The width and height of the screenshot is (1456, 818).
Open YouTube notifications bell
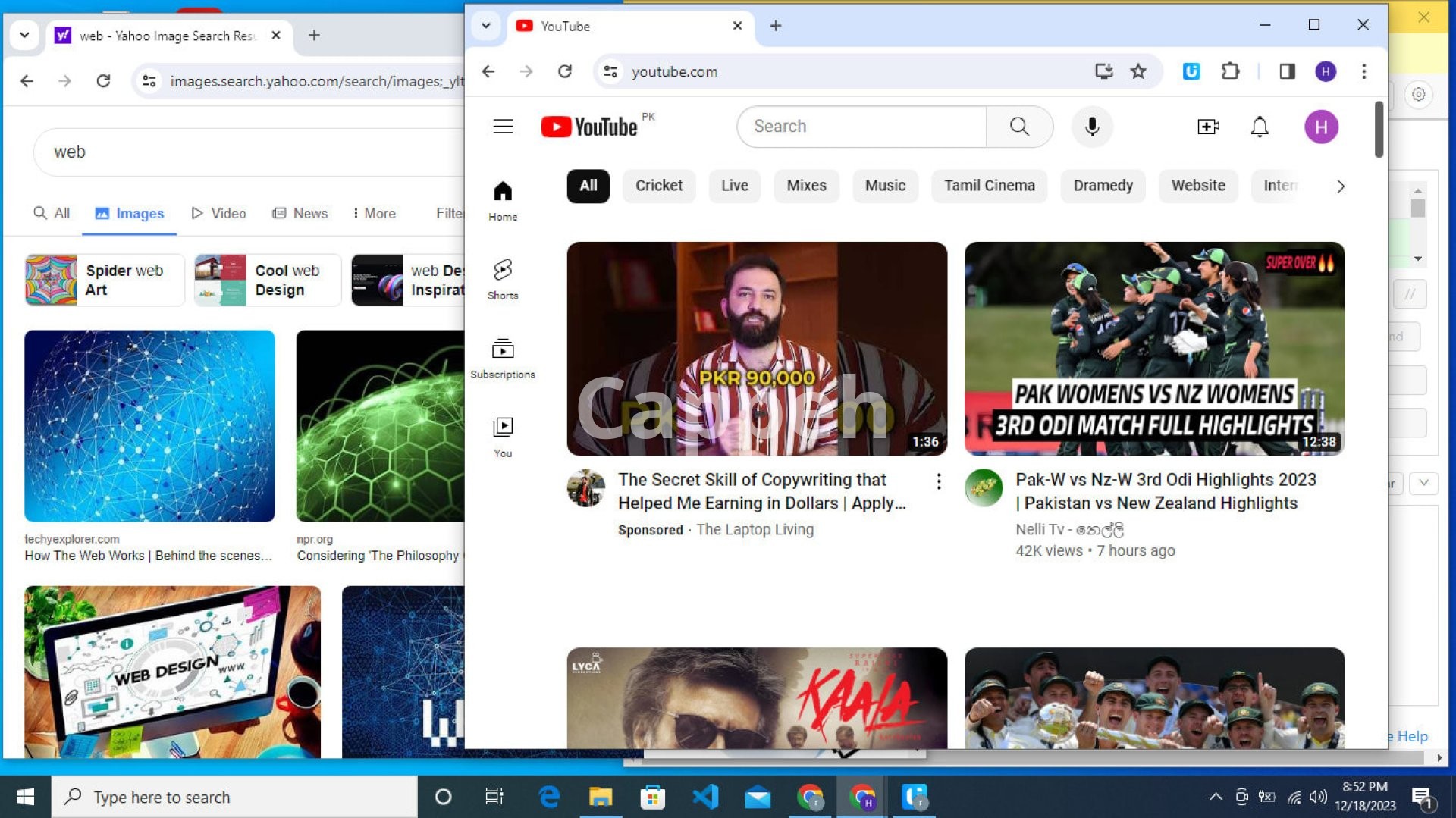click(x=1260, y=127)
